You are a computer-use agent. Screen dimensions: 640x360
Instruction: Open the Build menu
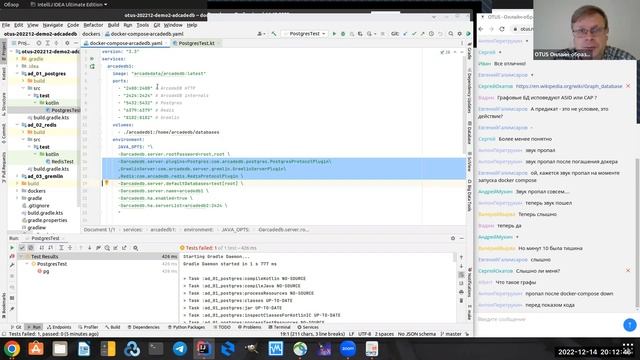(113, 25)
